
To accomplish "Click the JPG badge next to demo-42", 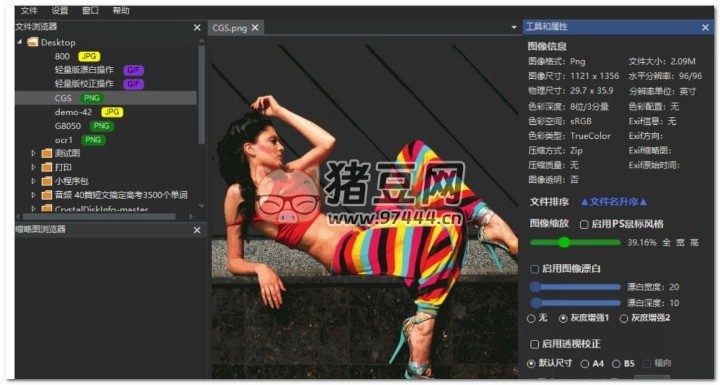I will [112, 112].
